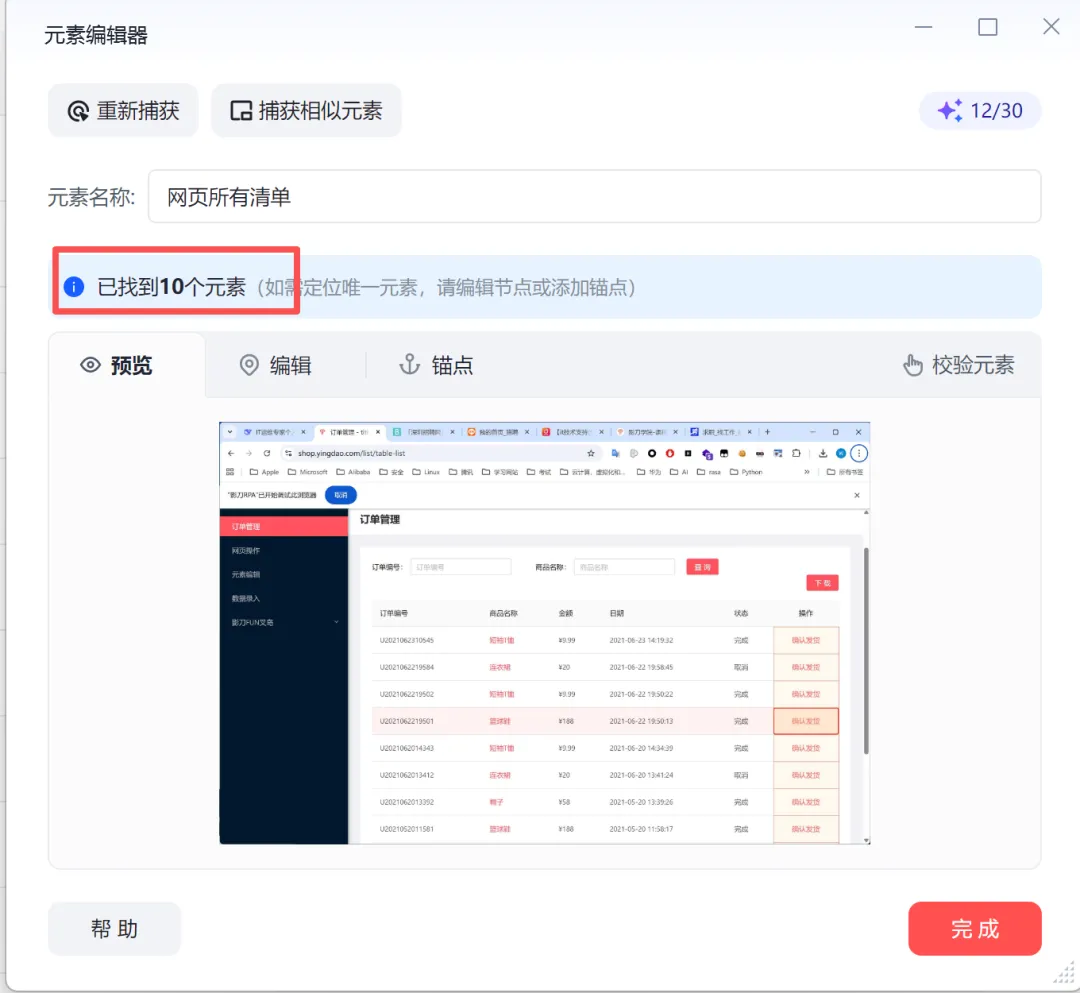Click 捕获相似元素 to capture similar elements
This screenshot has height=993, width=1080.
pyautogui.click(x=306, y=111)
